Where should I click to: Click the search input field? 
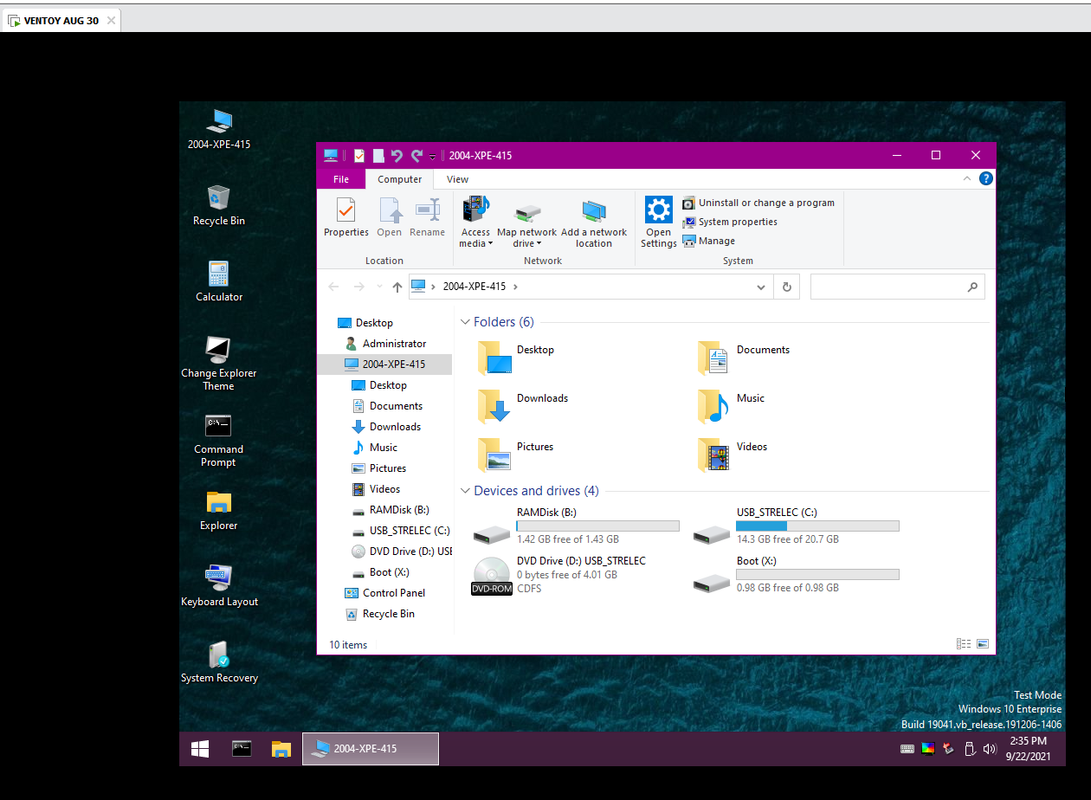897,287
